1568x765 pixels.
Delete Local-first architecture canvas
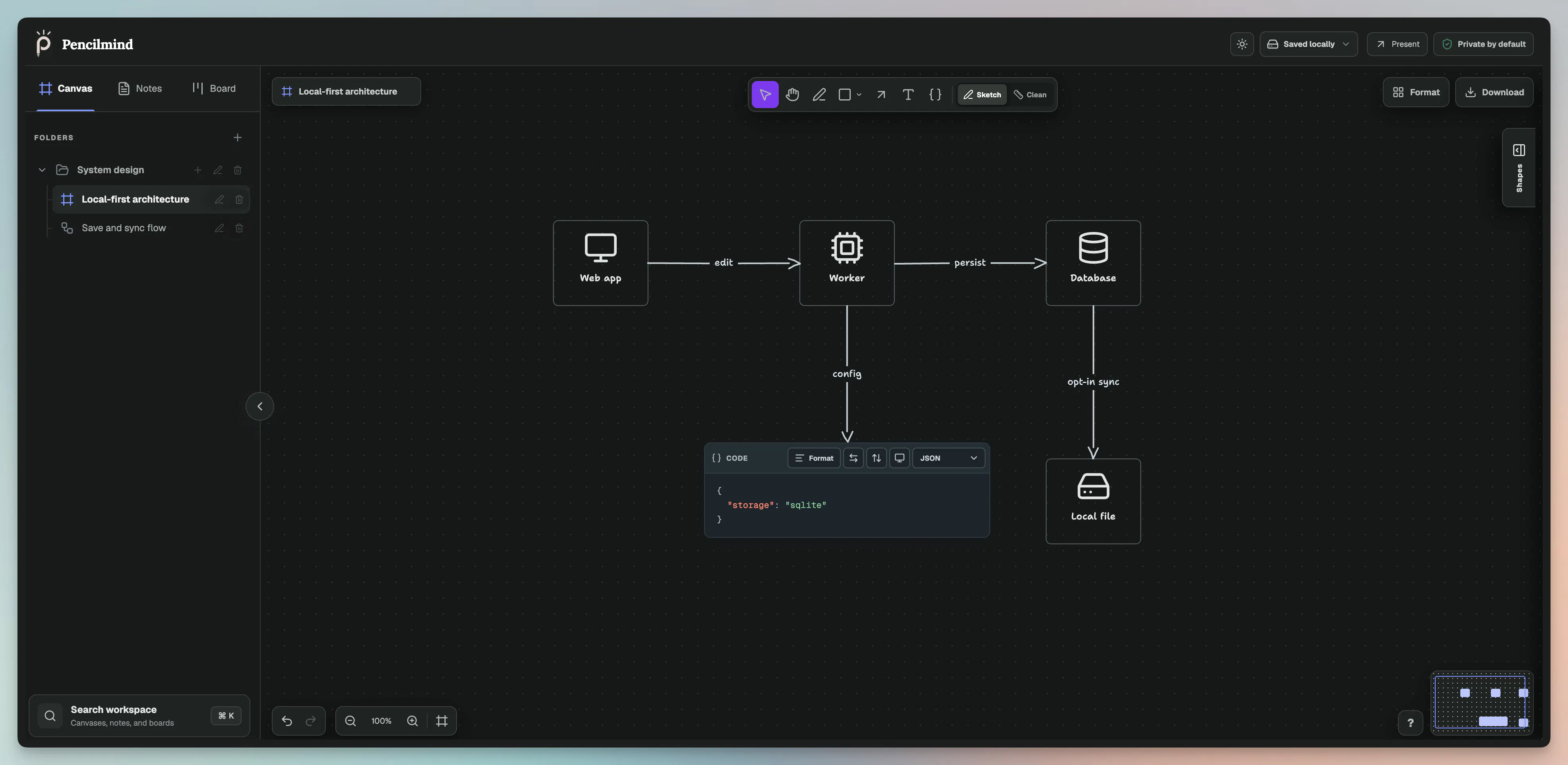(x=239, y=199)
